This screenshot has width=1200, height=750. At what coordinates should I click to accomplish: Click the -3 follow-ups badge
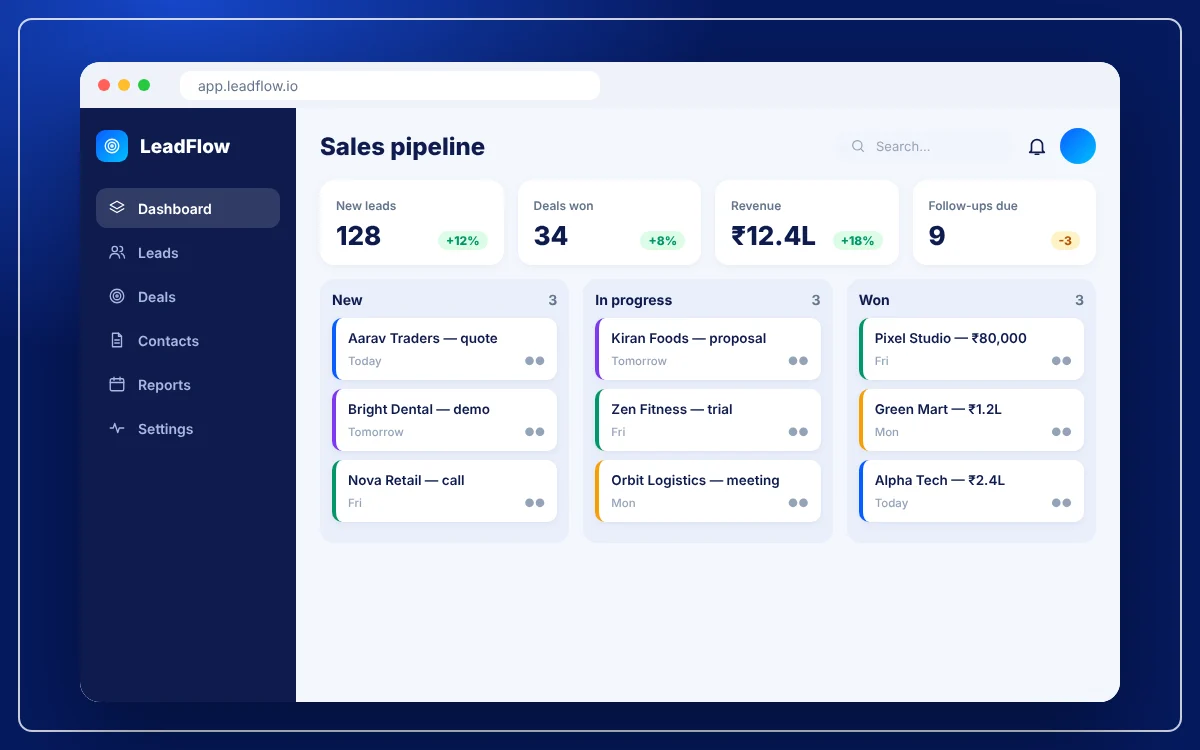(1065, 240)
